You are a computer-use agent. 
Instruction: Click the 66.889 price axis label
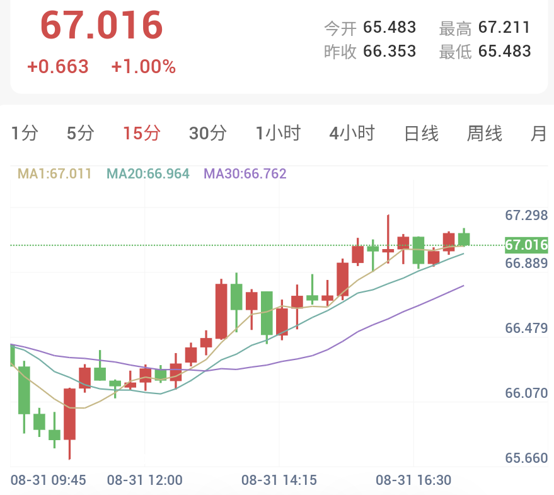click(x=526, y=263)
